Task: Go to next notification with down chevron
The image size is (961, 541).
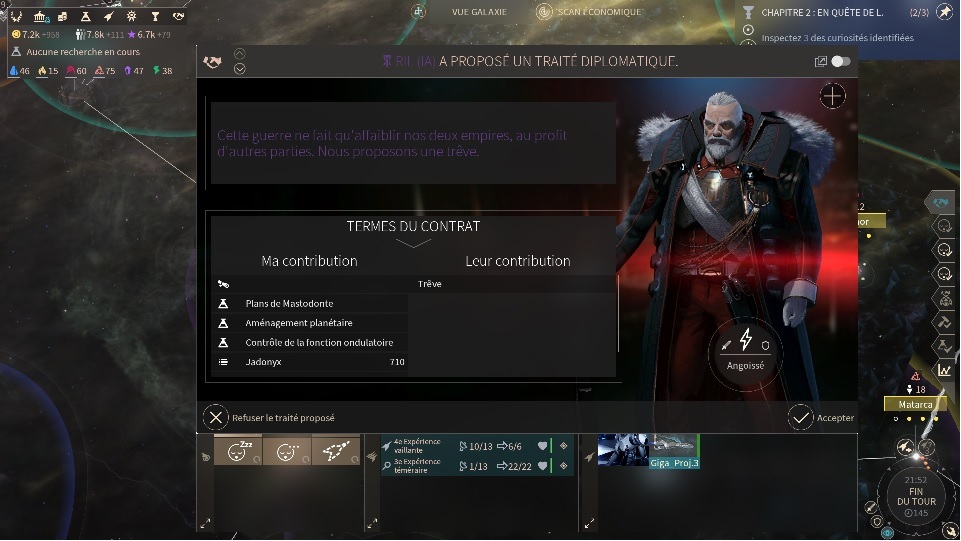Action: pos(240,69)
